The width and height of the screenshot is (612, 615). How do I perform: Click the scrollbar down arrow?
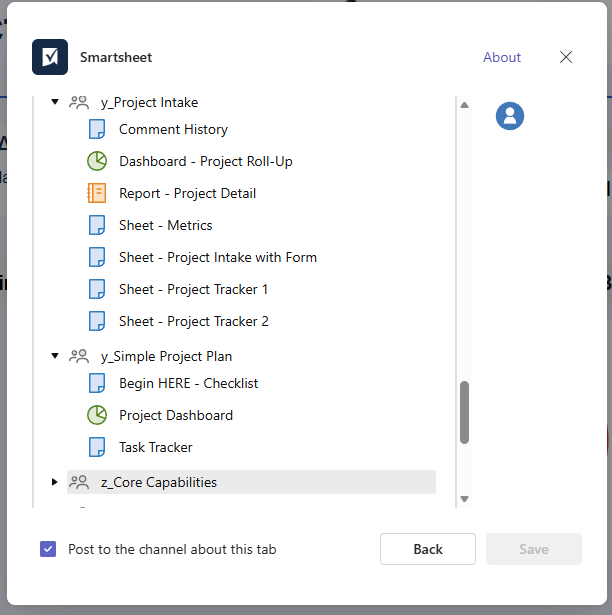(464, 499)
